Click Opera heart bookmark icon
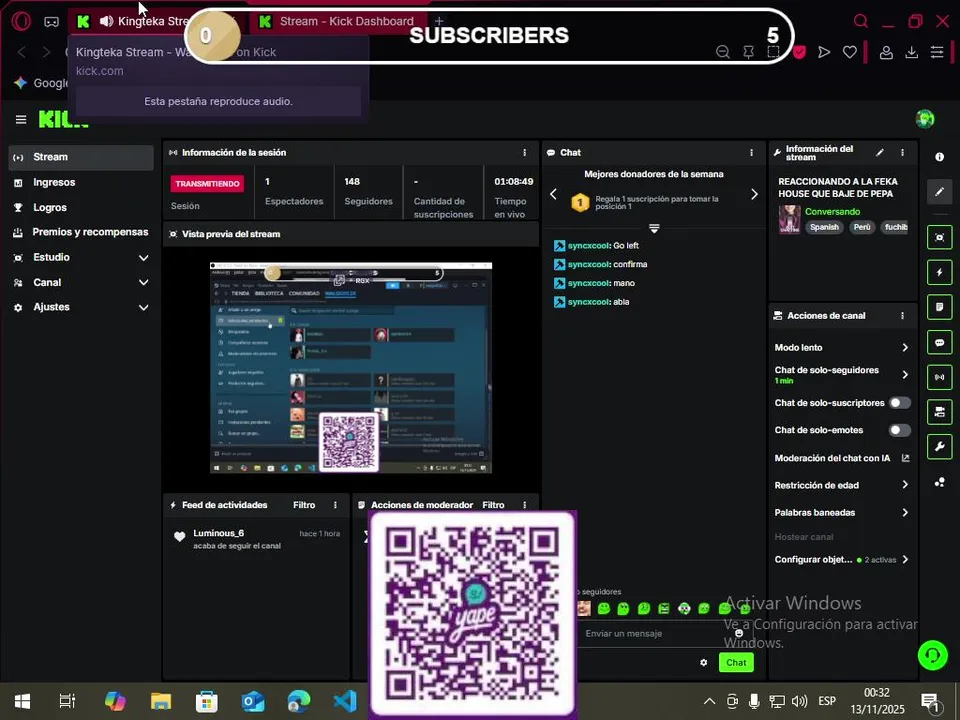This screenshot has height=720, width=960. coord(849,53)
